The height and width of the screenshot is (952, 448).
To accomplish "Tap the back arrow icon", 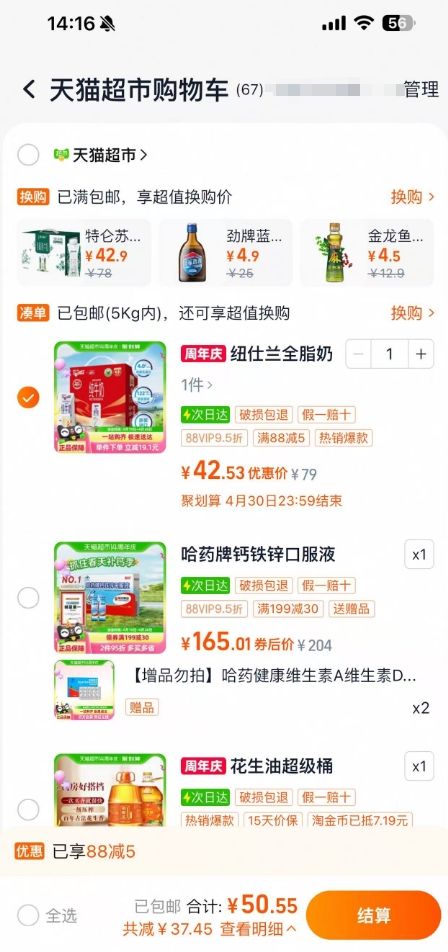I will 29,90.
